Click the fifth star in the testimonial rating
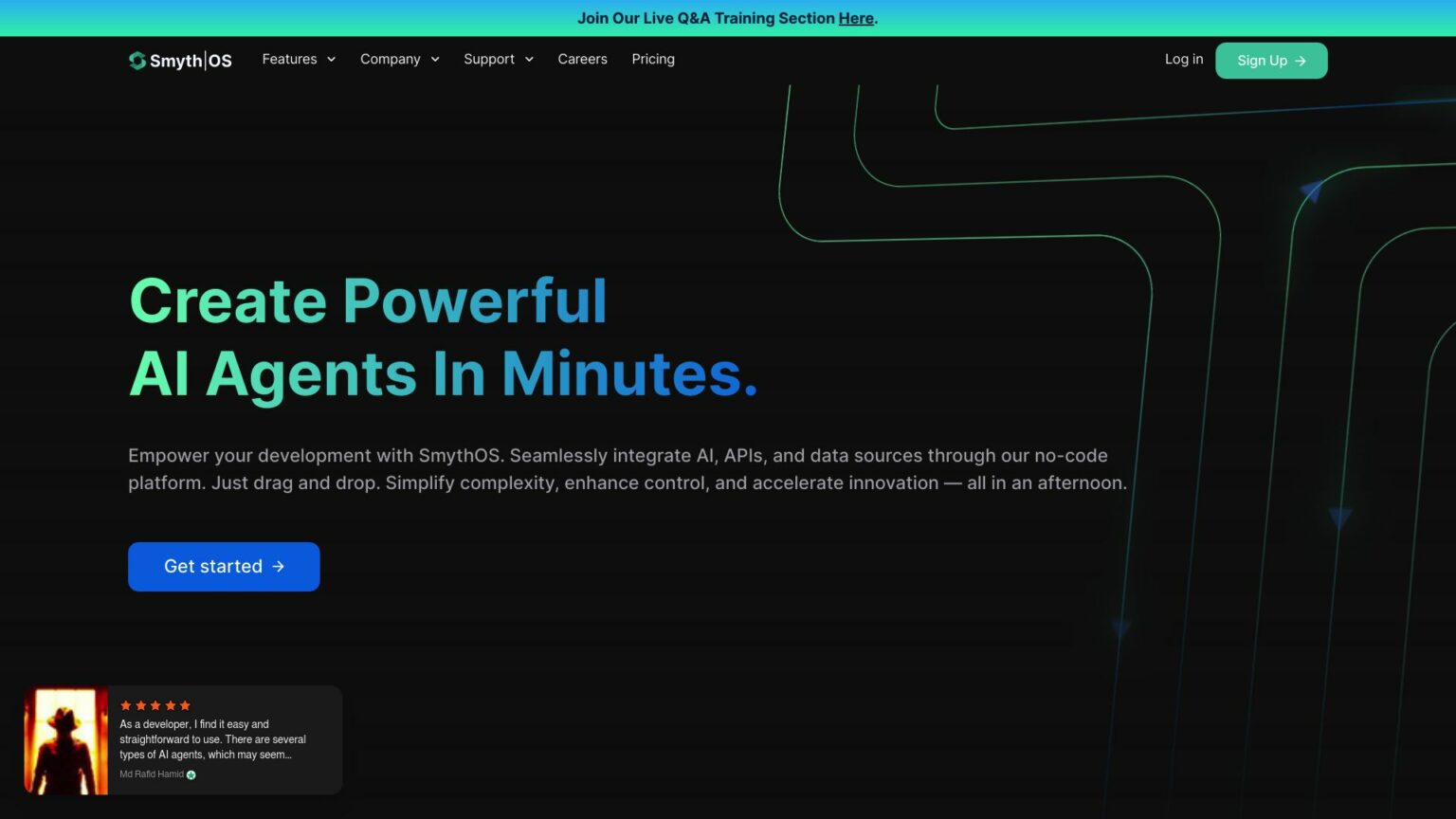 coord(185,705)
